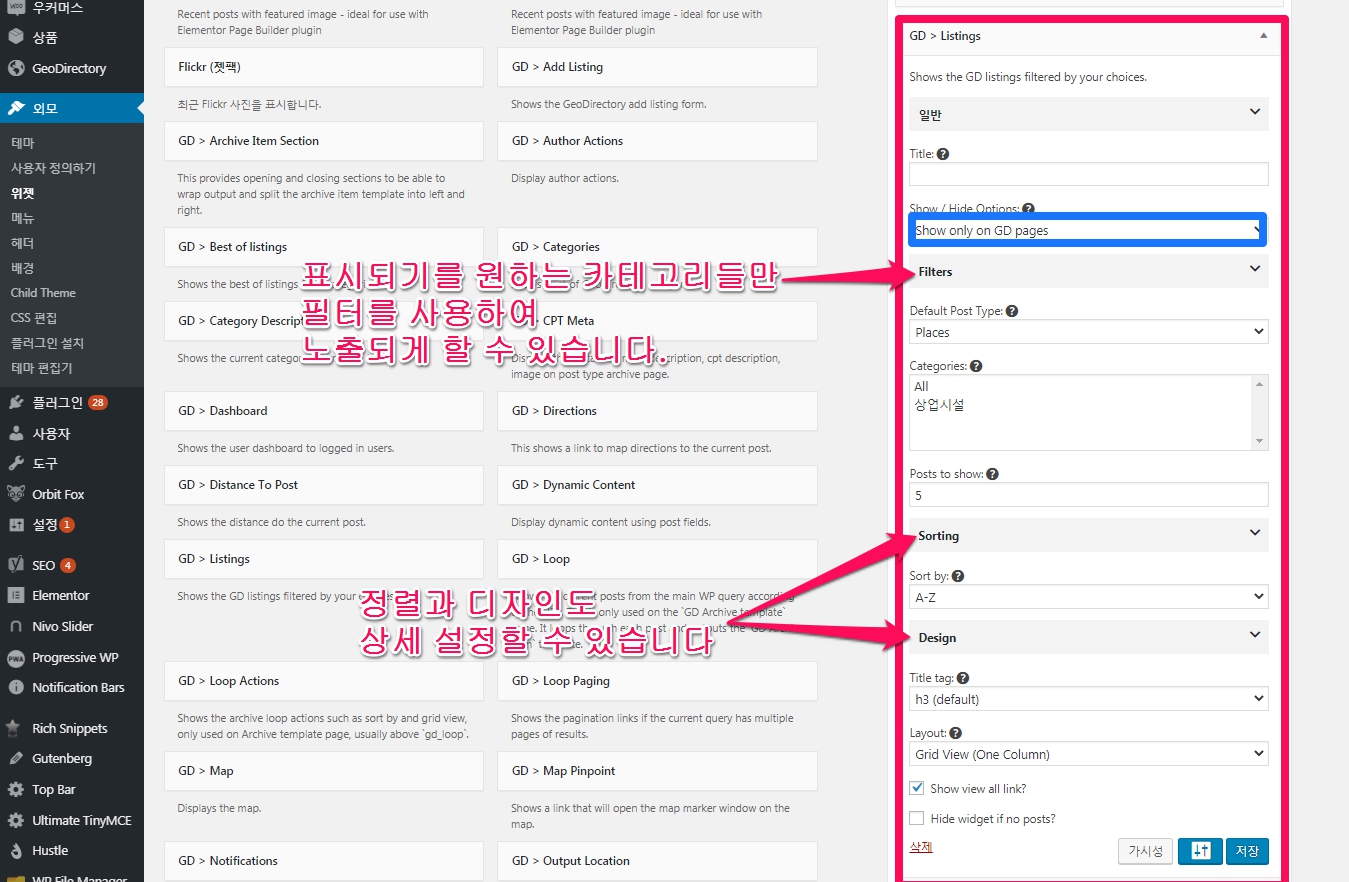Click the Posts to show field
Screen dimensions: 1349x882
pos(1089,494)
